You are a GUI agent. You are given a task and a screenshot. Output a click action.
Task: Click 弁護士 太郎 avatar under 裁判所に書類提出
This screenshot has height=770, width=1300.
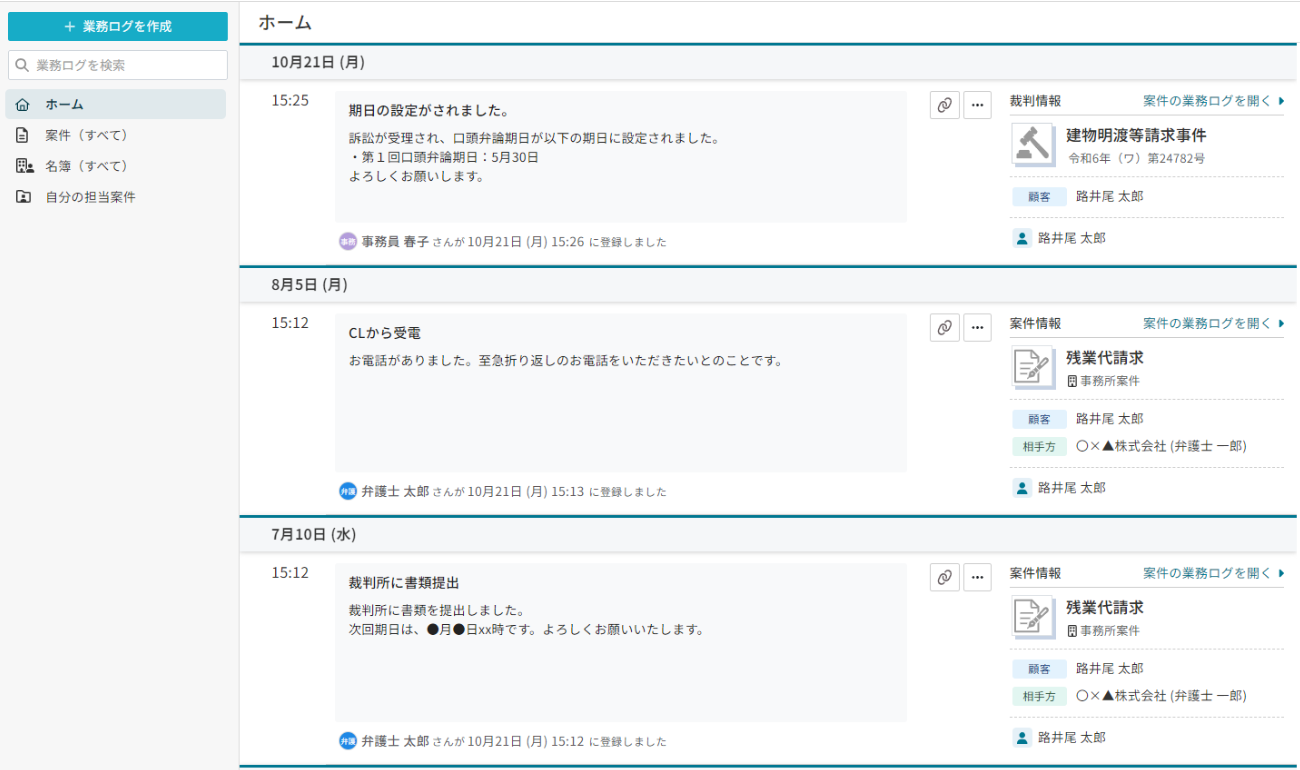tap(348, 741)
